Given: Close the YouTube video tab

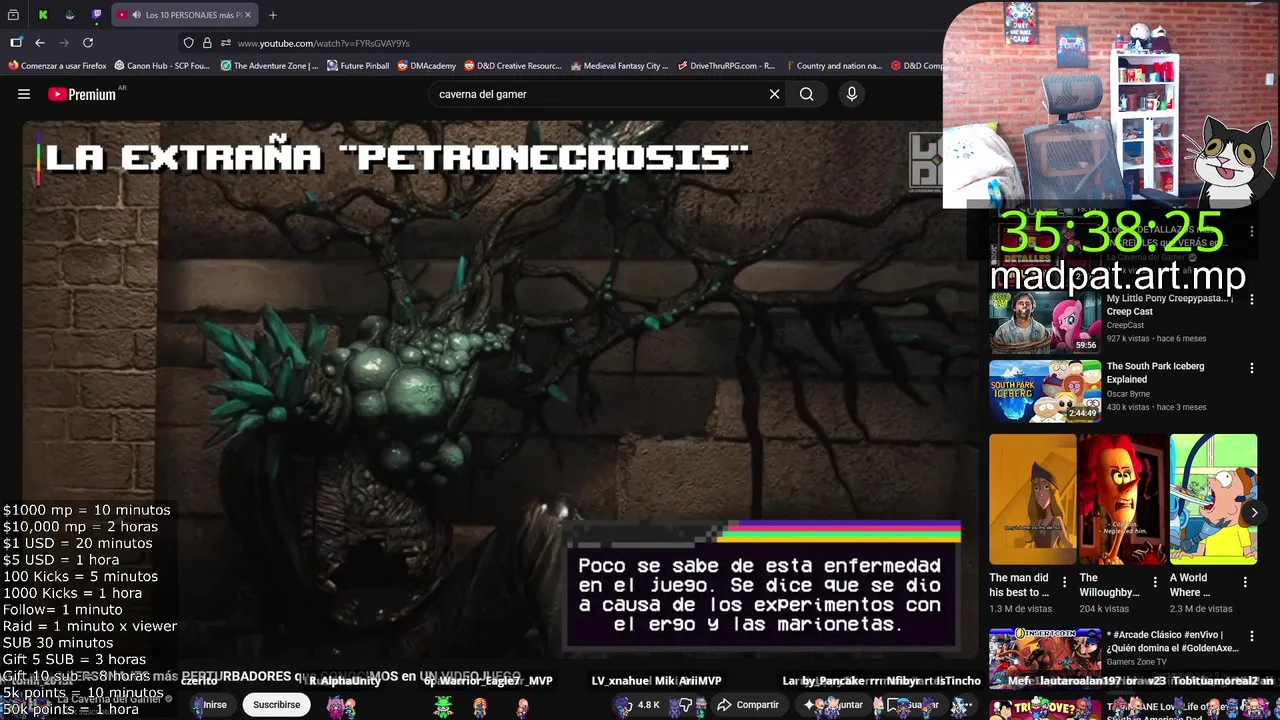Looking at the screenshot, I should click(248, 15).
